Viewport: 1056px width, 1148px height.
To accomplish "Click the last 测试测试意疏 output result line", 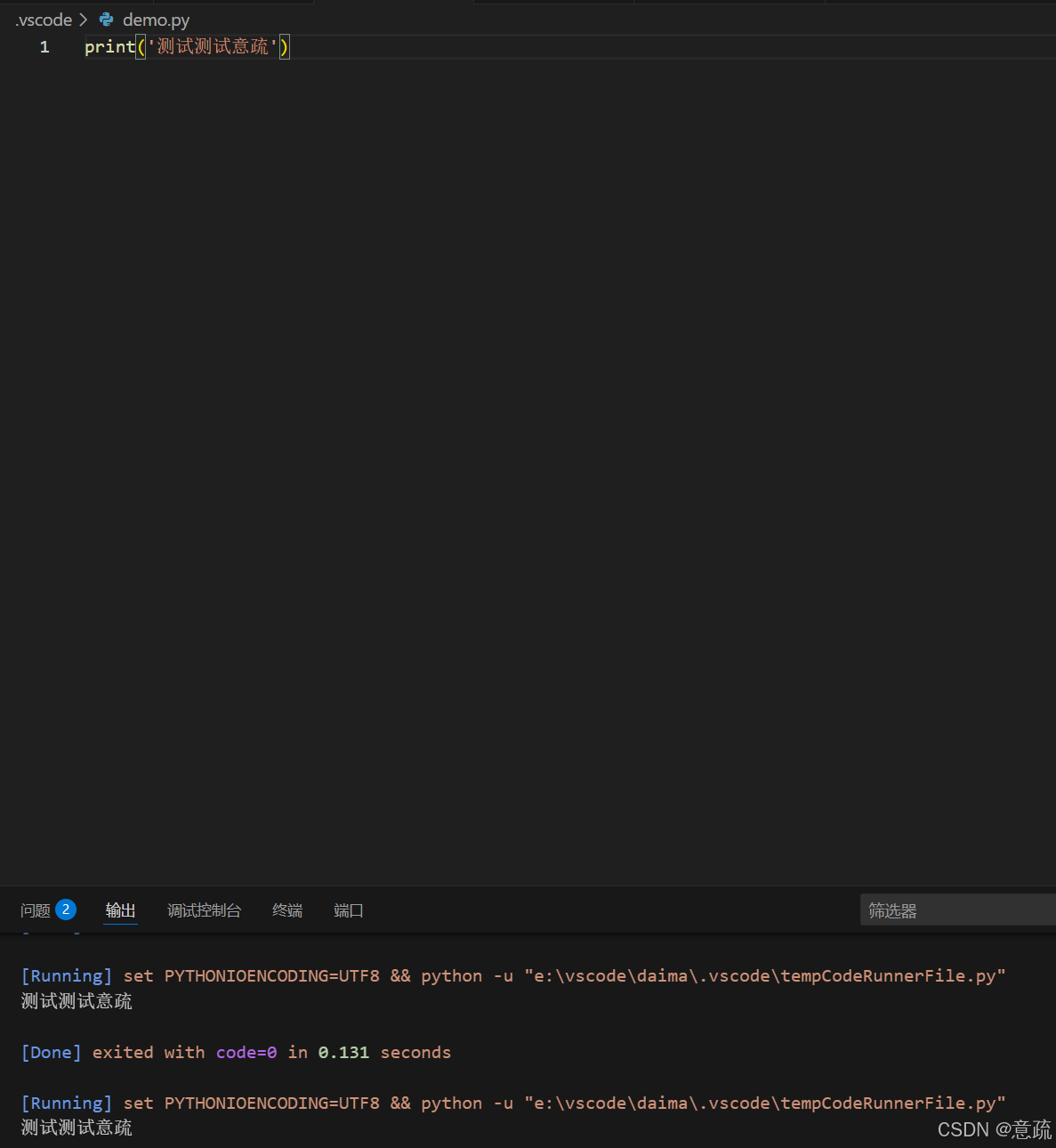I will [77, 1128].
